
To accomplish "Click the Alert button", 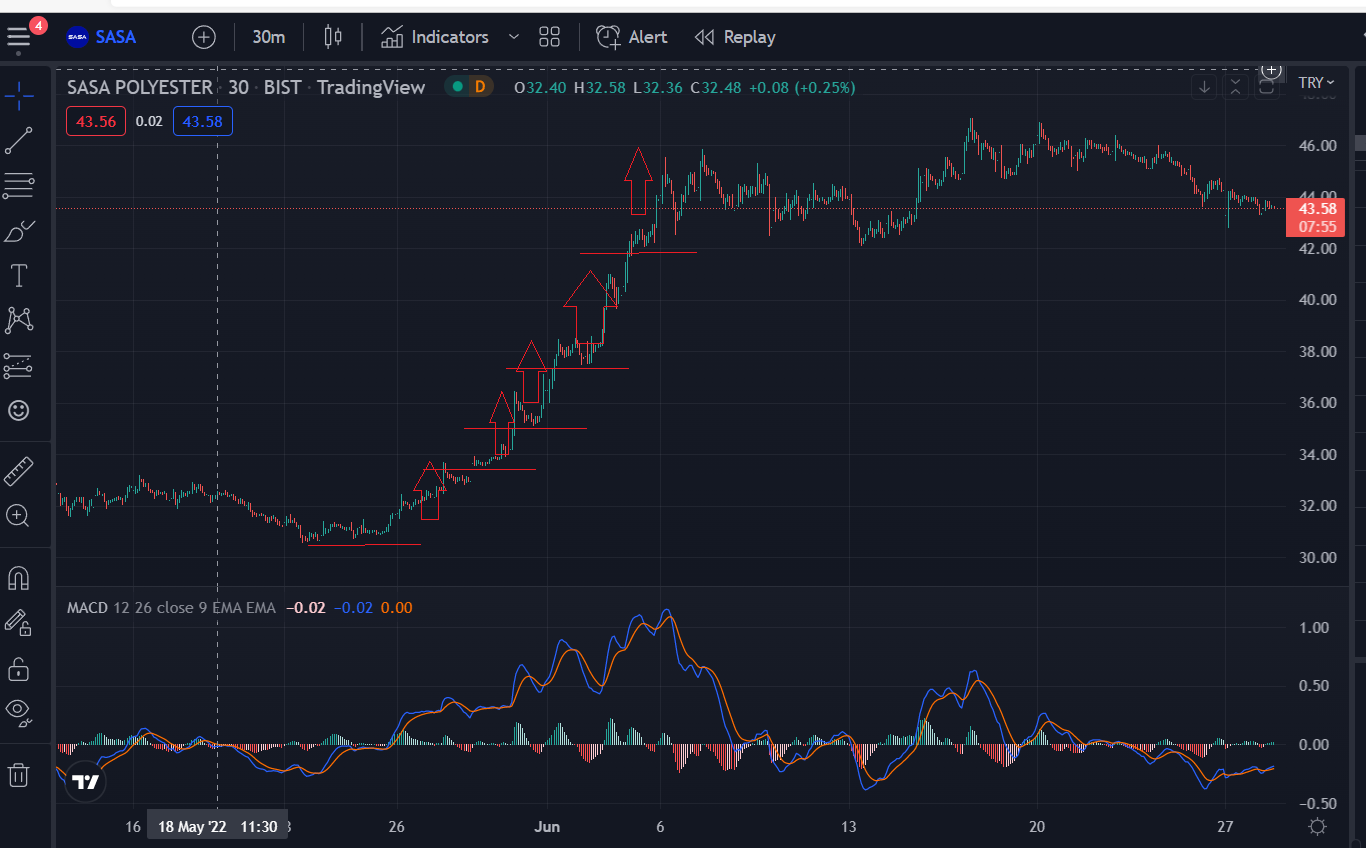I will [632, 37].
